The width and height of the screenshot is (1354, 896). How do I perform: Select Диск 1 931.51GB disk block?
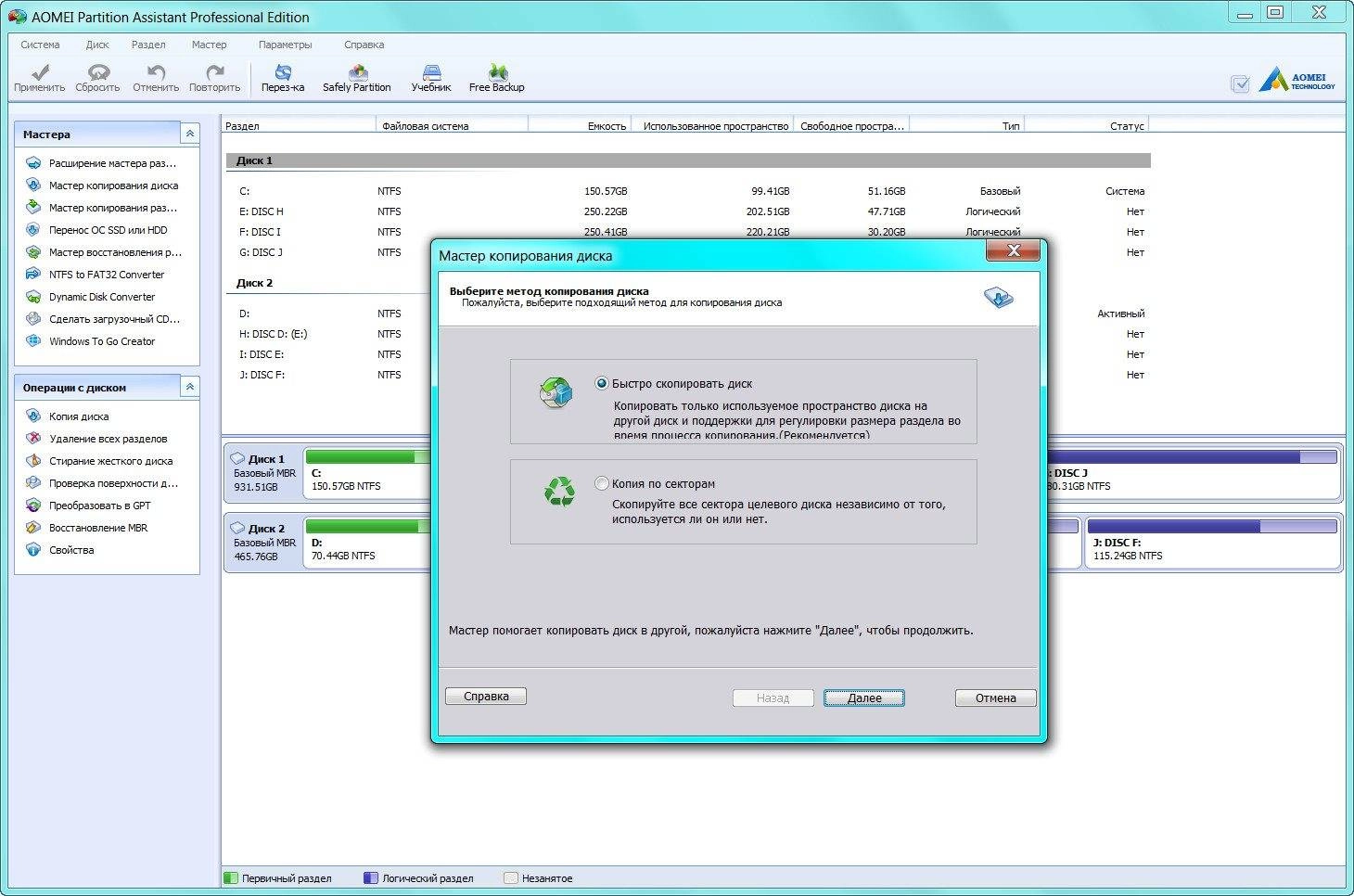(x=263, y=473)
